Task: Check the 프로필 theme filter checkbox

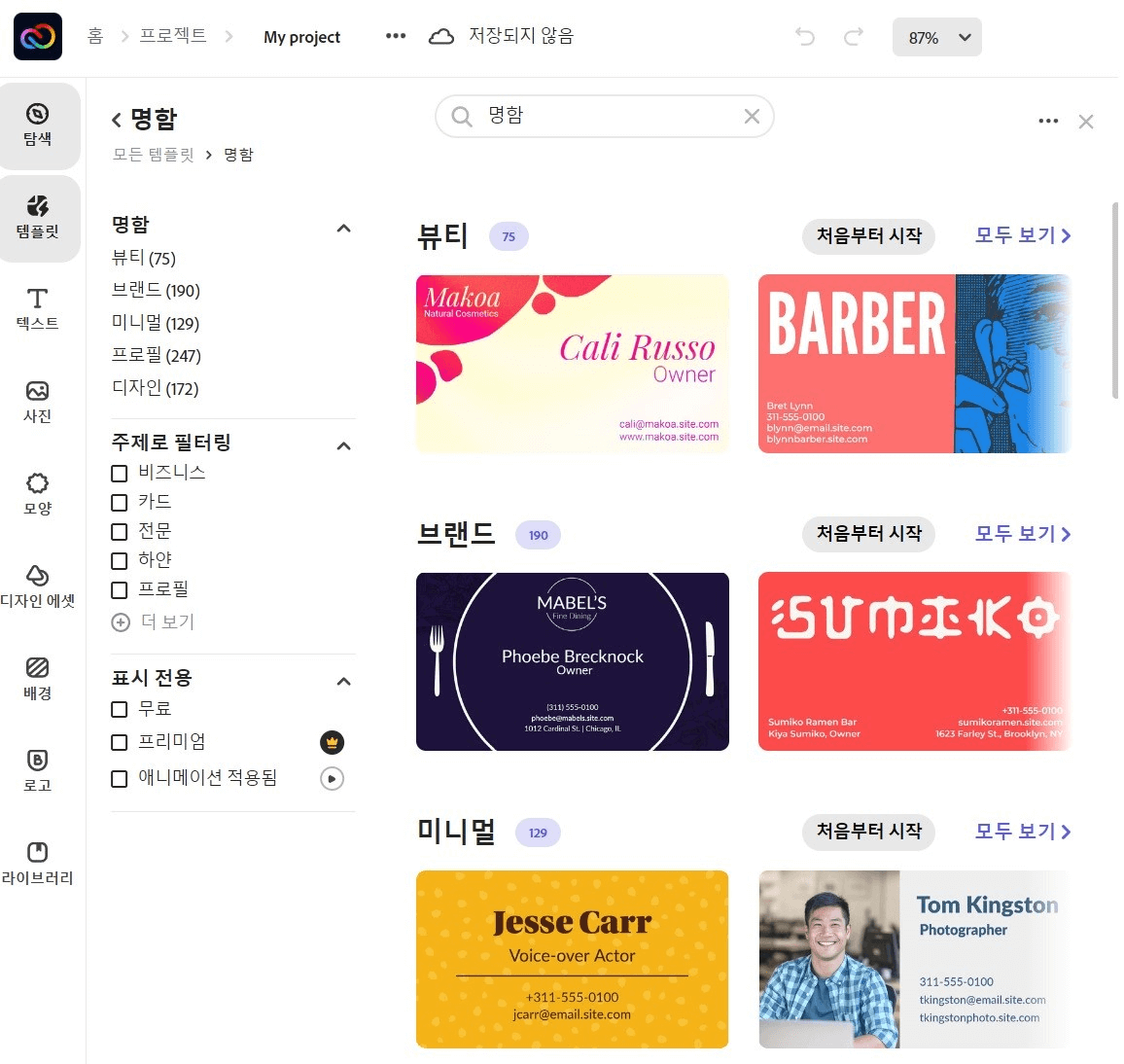Action: click(120, 590)
